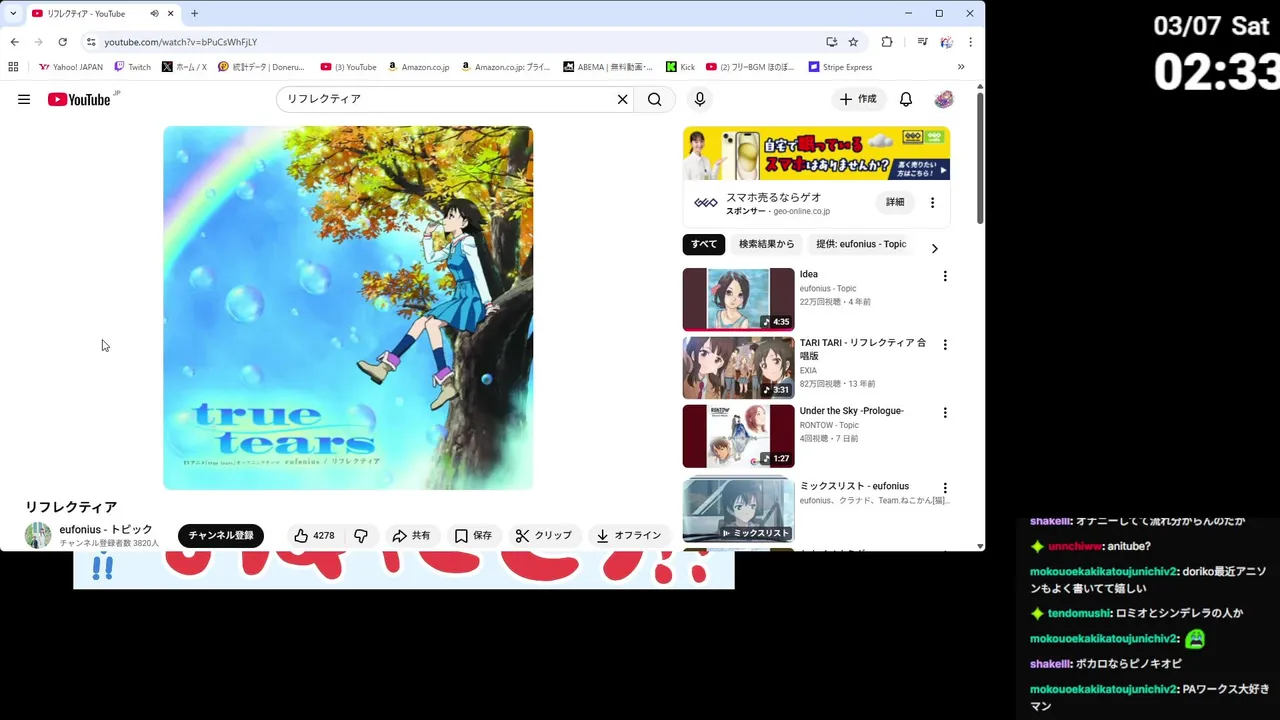Mute the tab via speaker icon

[x=154, y=13]
